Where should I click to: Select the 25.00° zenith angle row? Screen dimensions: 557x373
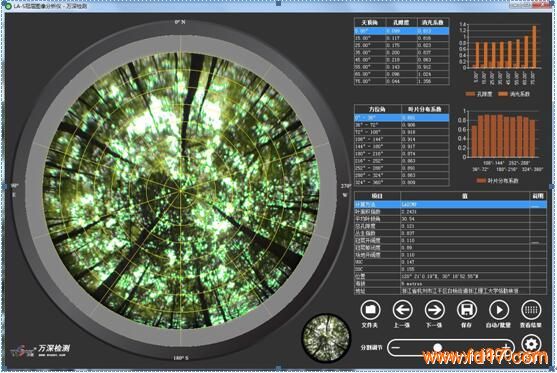click(x=401, y=45)
